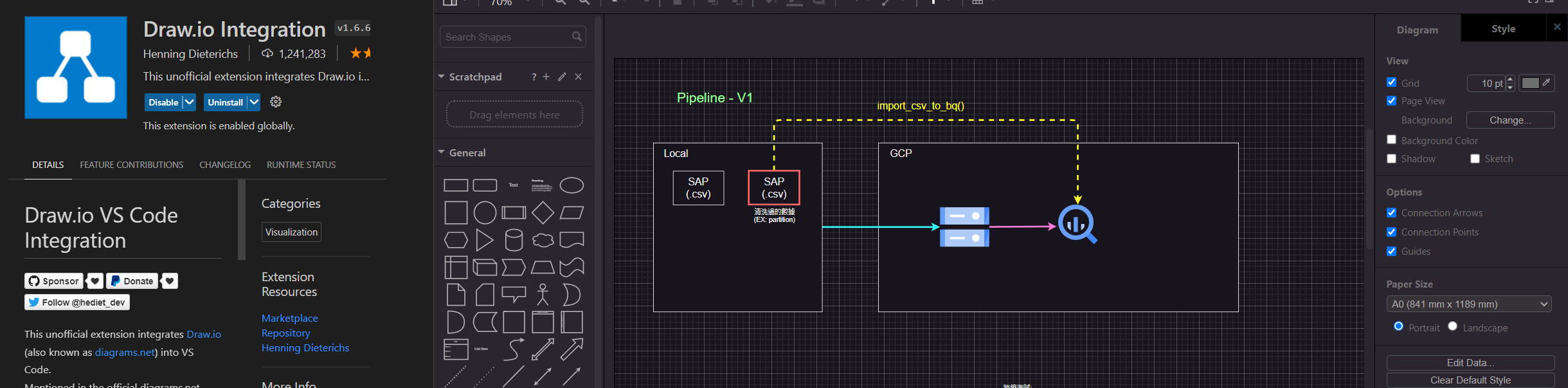This screenshot has height=388, width=1568.
Task: Toggle the Connection Arrows checkbox
Action: click(1391, 212)
